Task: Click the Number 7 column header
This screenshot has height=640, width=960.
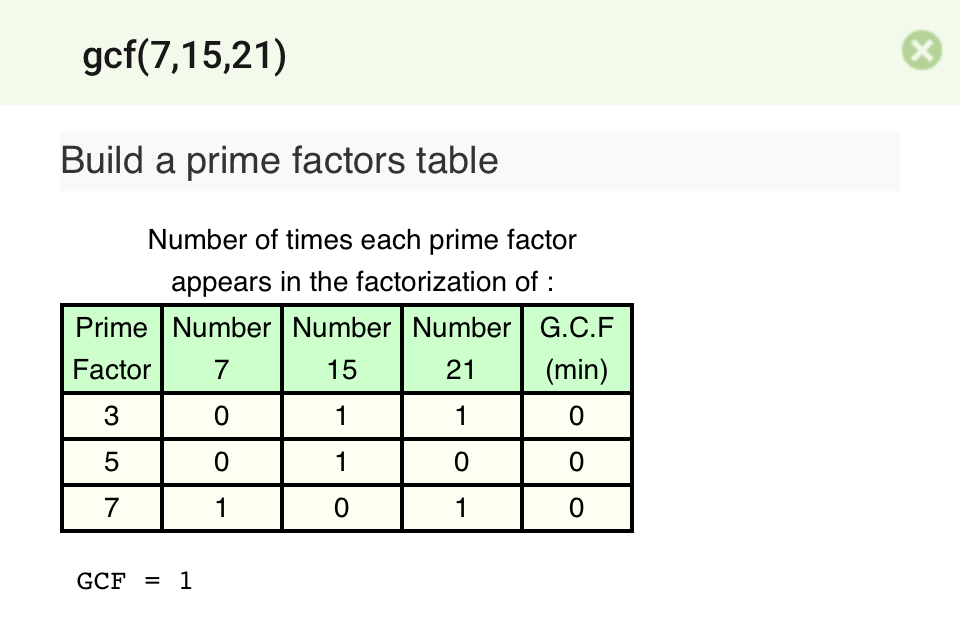Action: point(222,348)
